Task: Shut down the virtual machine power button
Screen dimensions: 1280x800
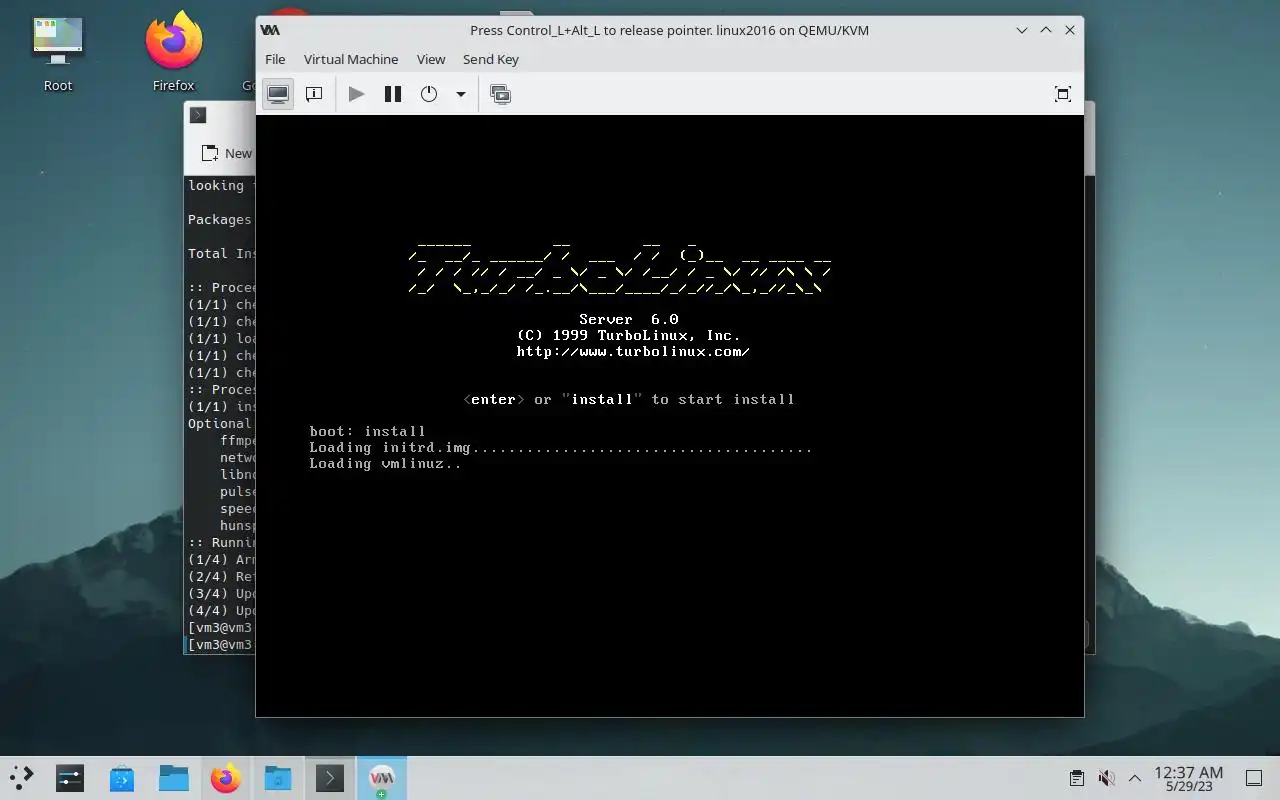Action: 429,94
